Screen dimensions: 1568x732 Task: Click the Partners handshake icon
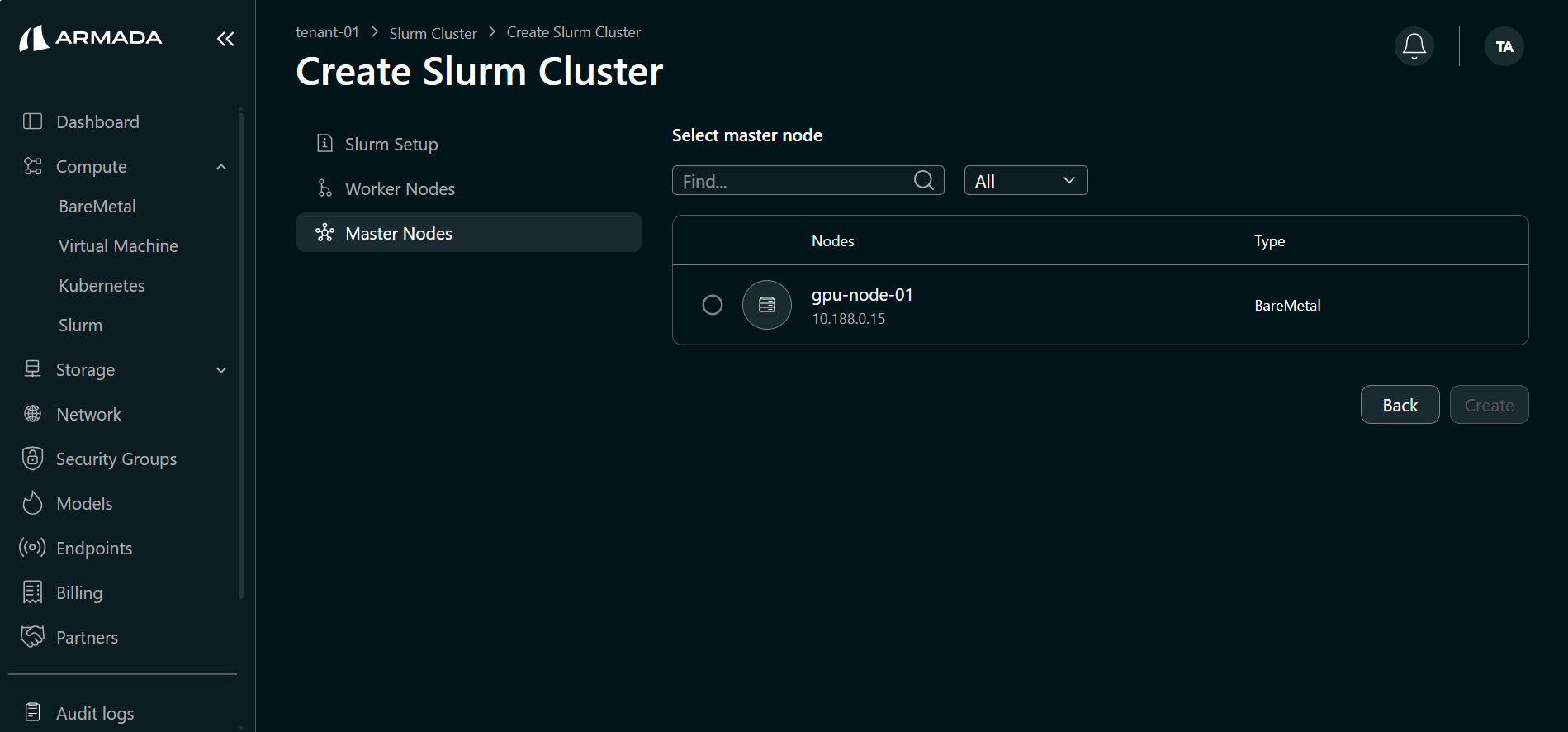pyautogui.click(x=32, y=636)
